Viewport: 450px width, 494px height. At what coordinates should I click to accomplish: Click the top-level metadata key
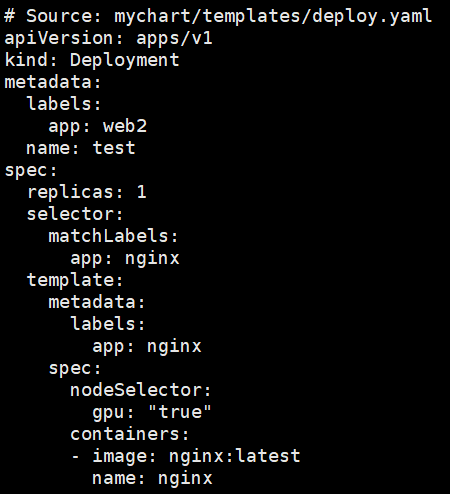click(53, 82)
